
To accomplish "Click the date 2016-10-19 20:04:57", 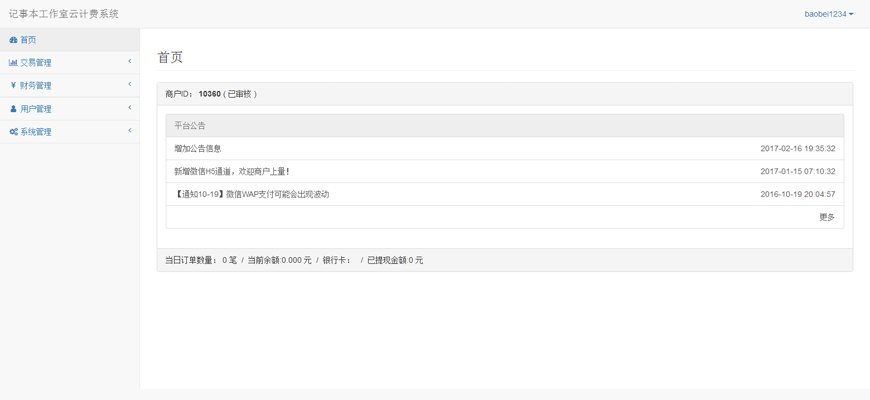I will tap(798, 194).
